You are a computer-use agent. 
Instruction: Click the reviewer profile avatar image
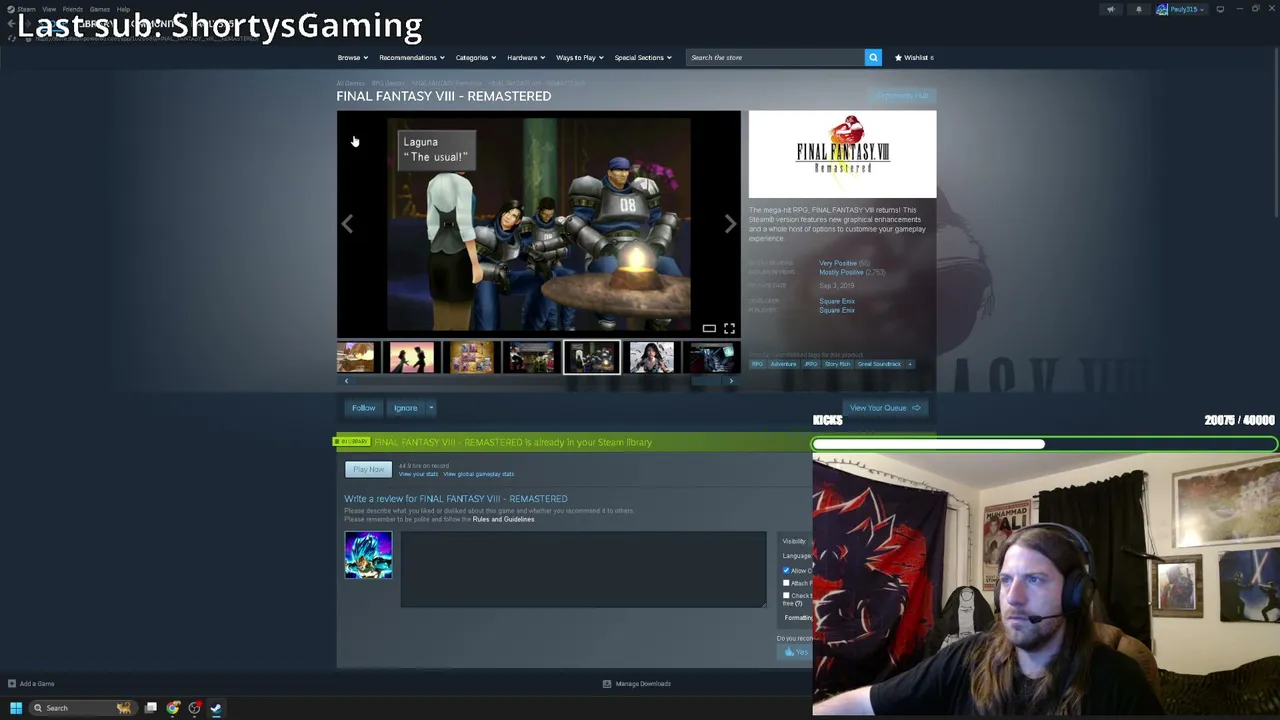point(368,555)
